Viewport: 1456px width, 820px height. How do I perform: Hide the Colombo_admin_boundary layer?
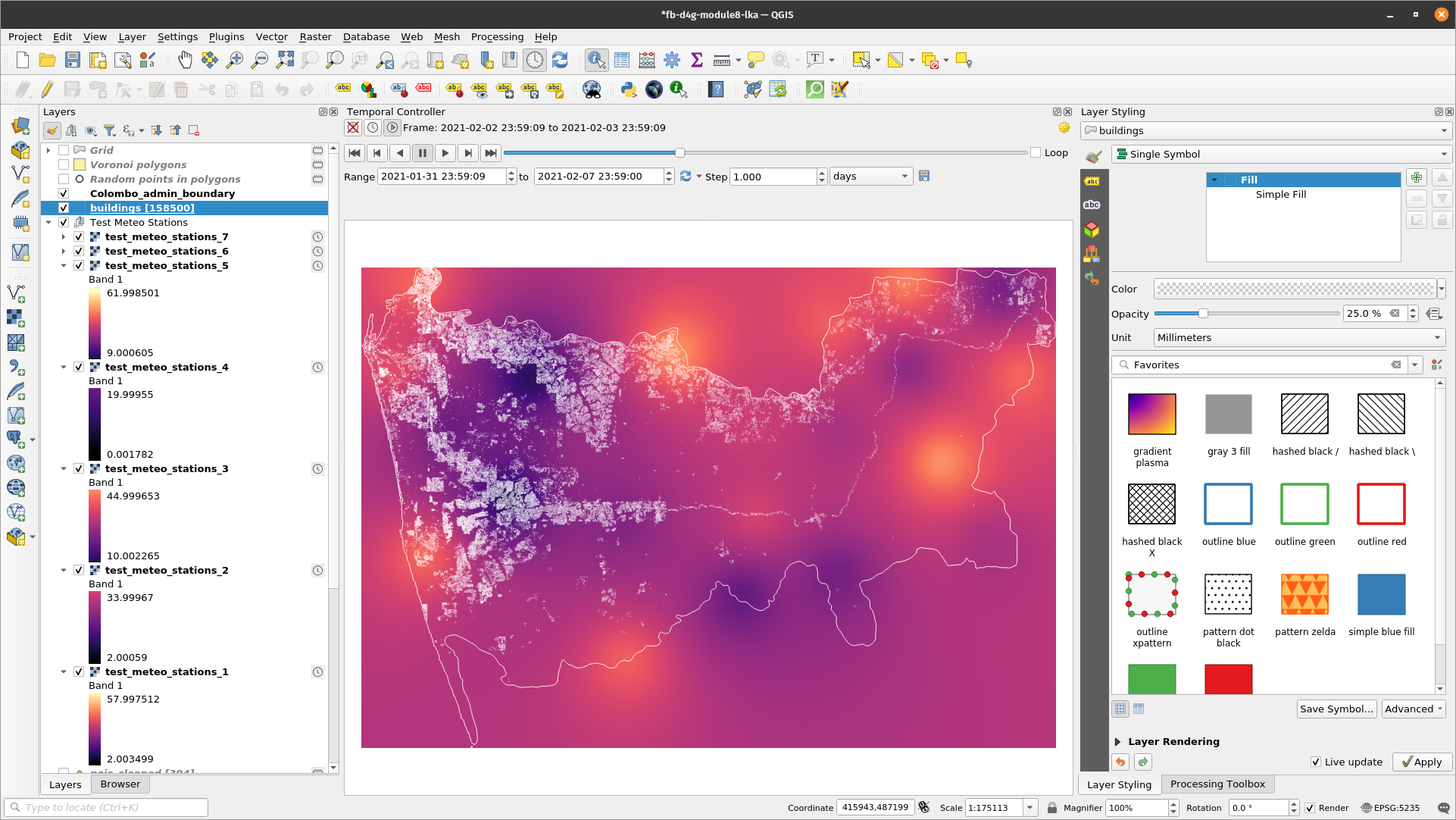click(64, 193)
